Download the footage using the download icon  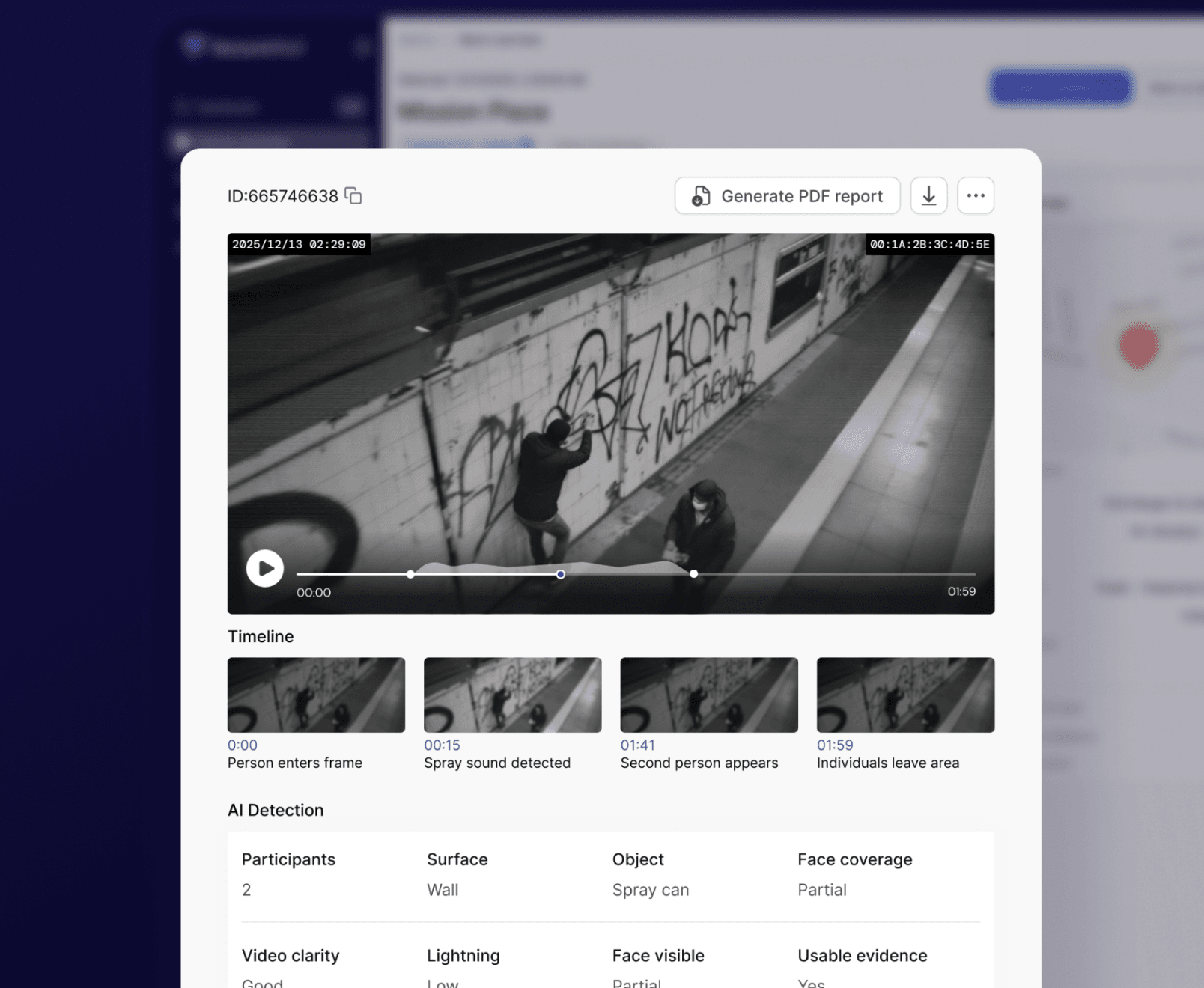928,196
